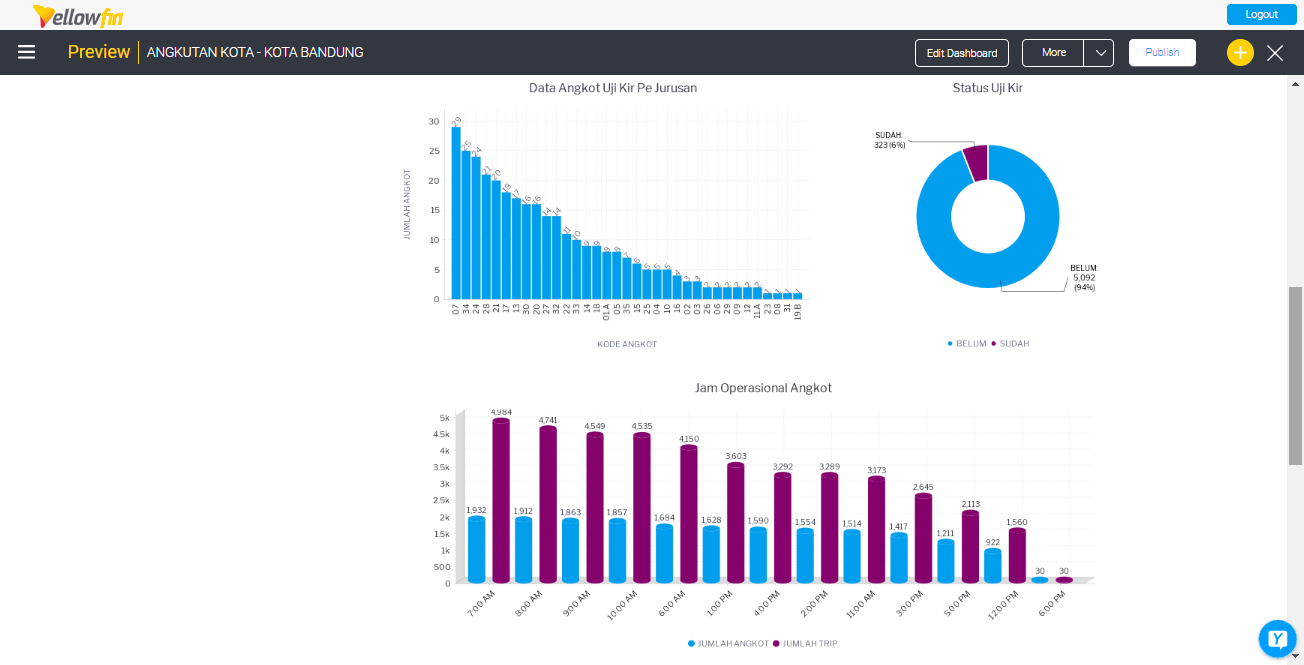Click the vertical scrollbar thumb
This screenshot has width=1304, height=665.
coord(1295,375)
